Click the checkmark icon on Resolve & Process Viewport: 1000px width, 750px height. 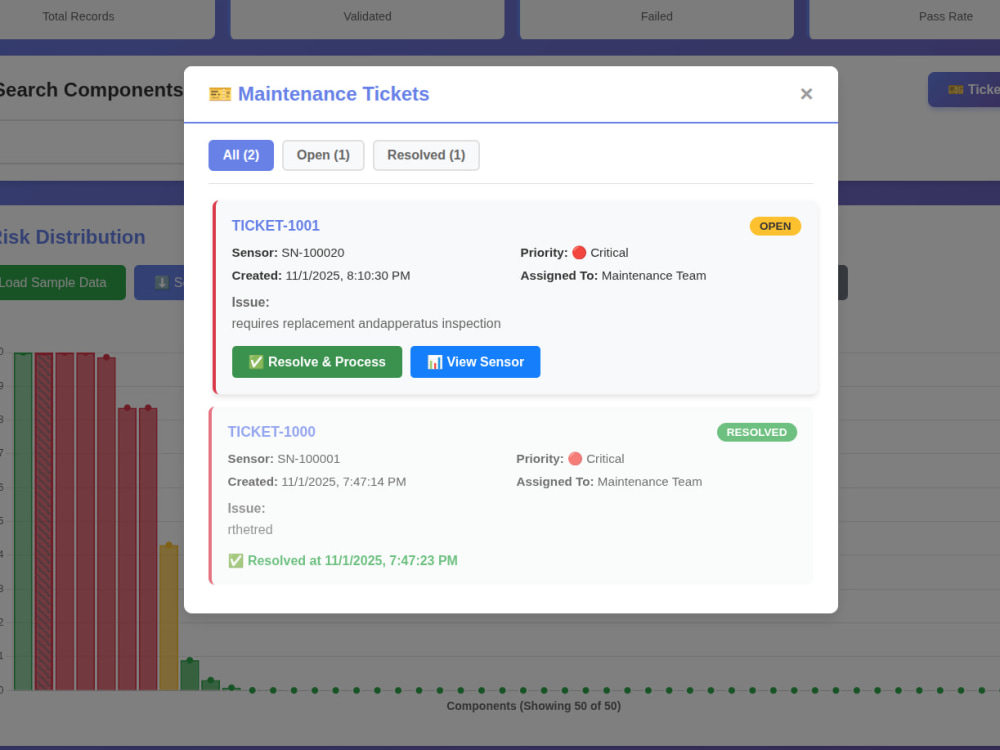point(256,362)
